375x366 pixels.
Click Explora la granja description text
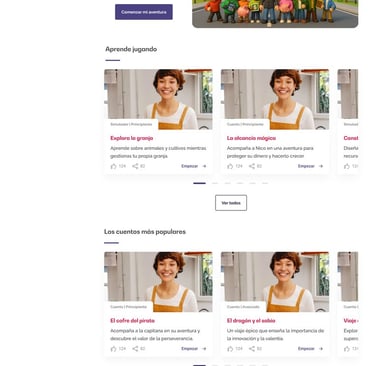click(158, 152)
